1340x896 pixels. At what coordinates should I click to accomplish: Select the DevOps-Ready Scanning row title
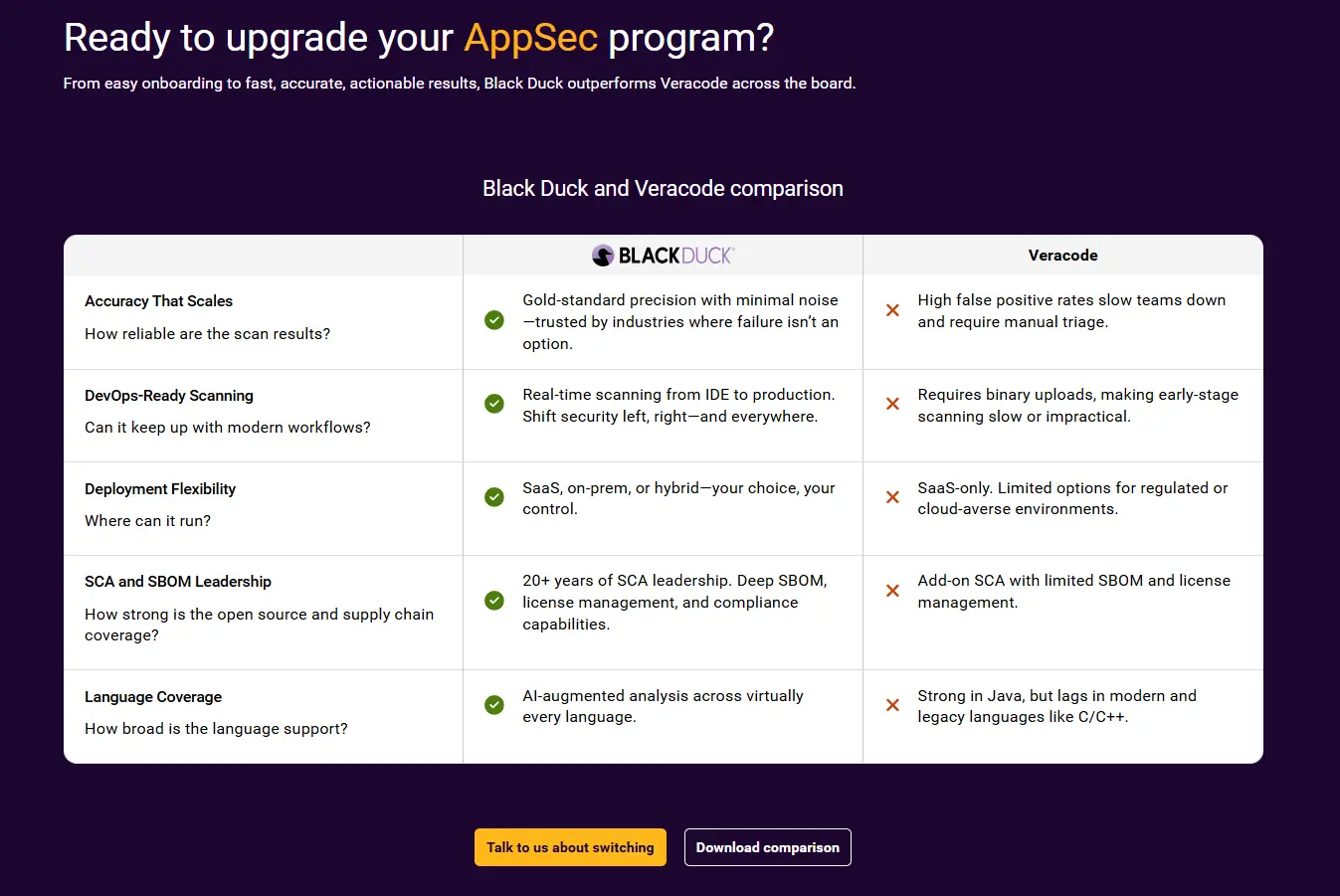coord(169,396)
